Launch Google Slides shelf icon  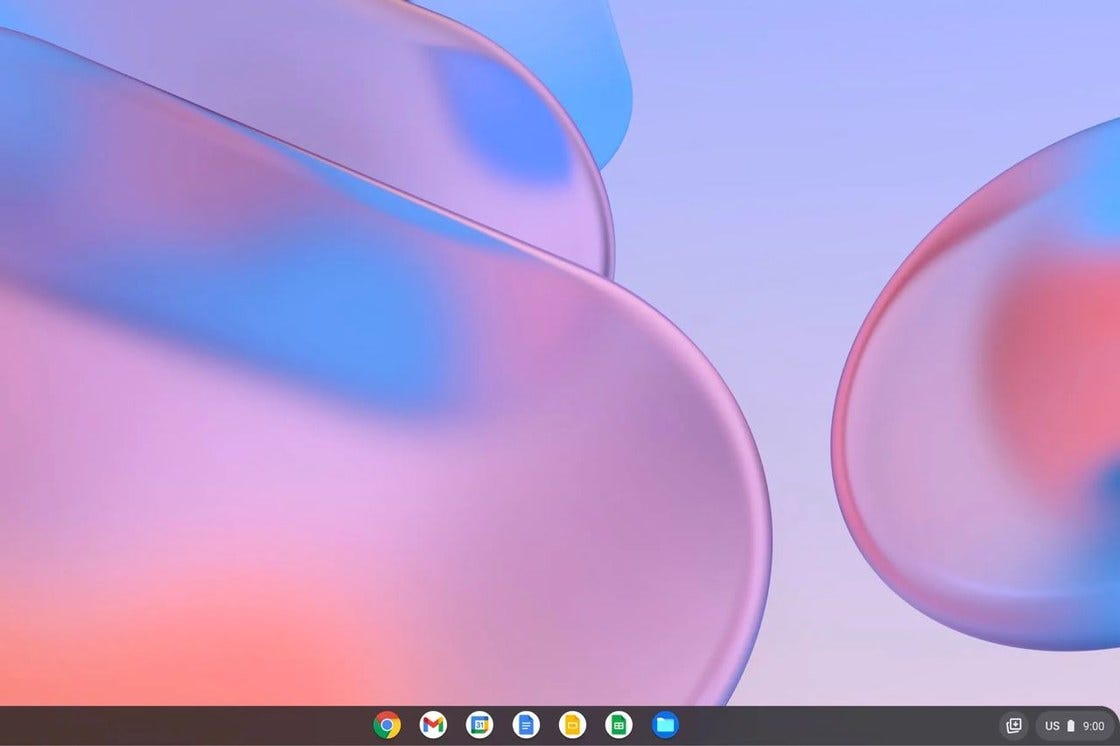pos(572,725)
